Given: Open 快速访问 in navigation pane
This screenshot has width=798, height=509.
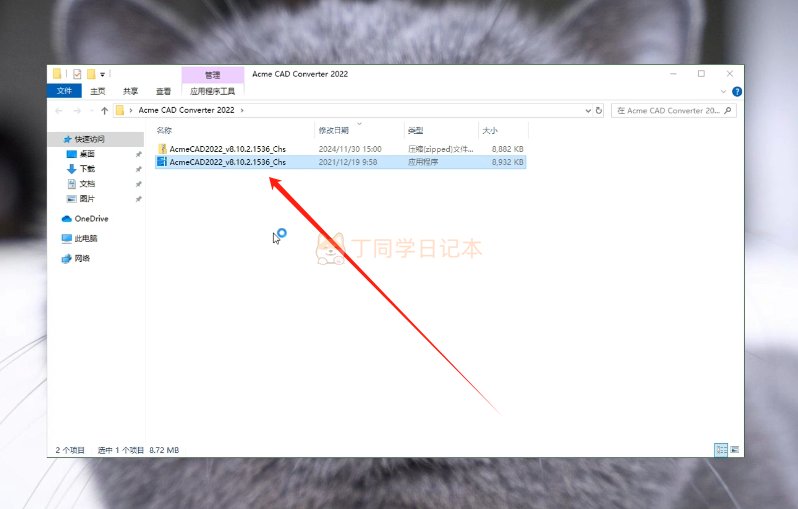Looking at the screenshot, I should pyautogui.click(x=90, y=139).
